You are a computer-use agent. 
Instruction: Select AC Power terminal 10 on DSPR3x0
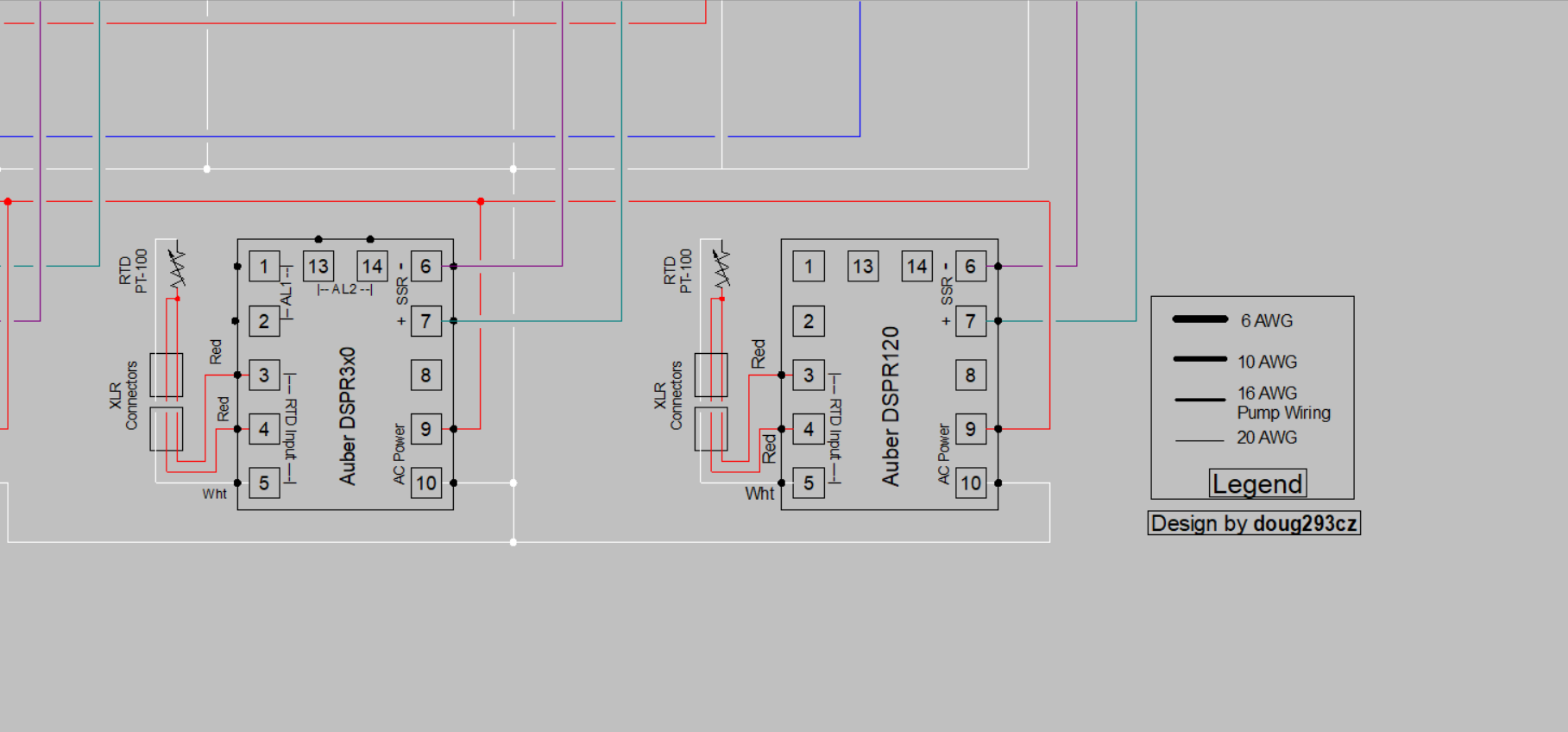tap(426, 483)
